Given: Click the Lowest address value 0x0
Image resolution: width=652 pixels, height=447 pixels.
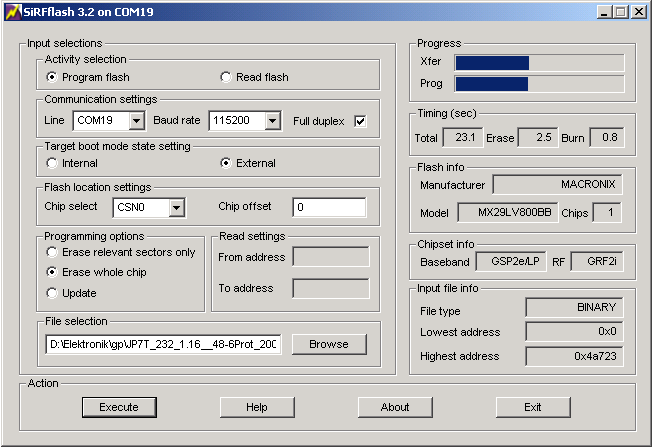Looking at the screenshot, I should (574, 331).
